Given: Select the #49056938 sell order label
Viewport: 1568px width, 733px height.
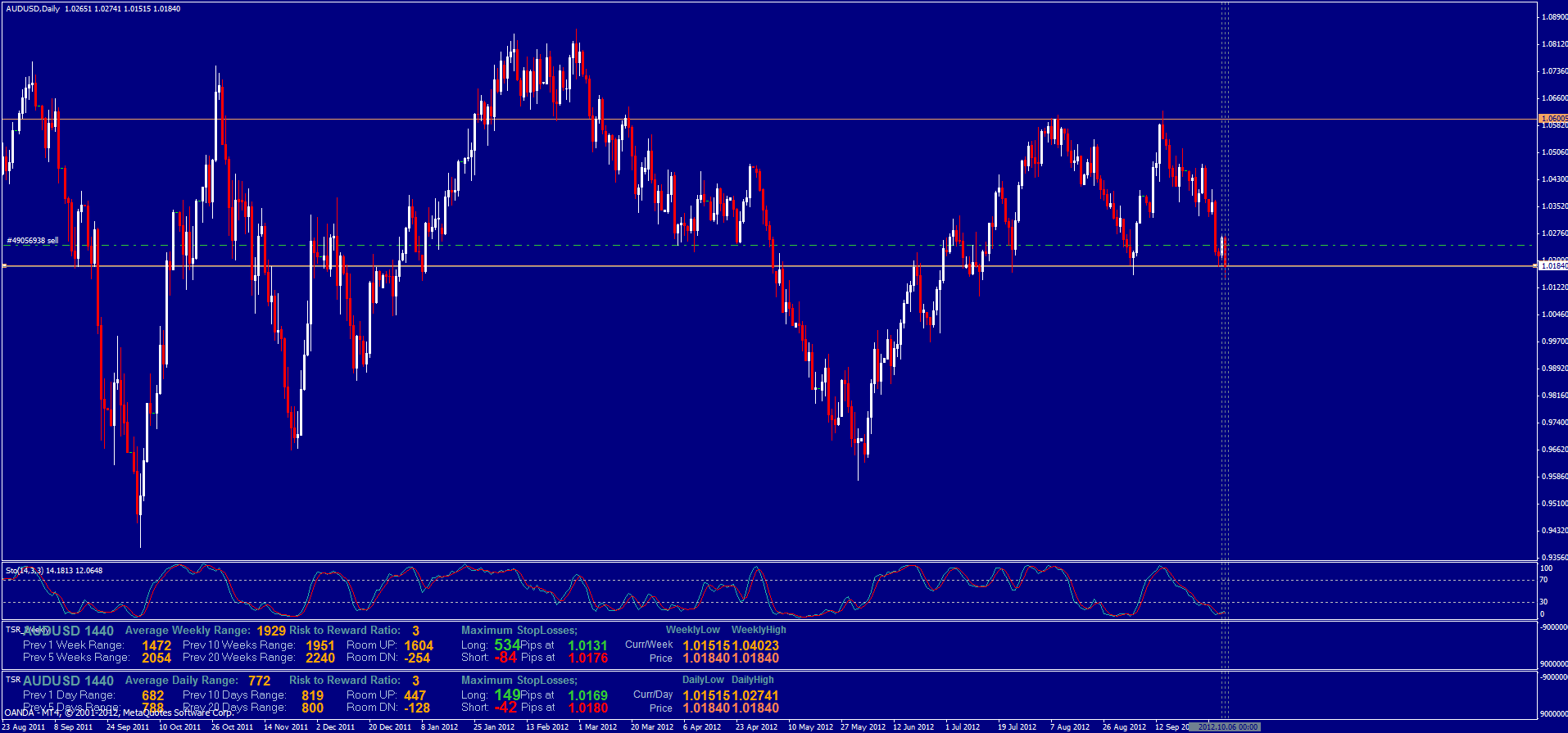Looking at the screenshot, I should tap(33, 241).
